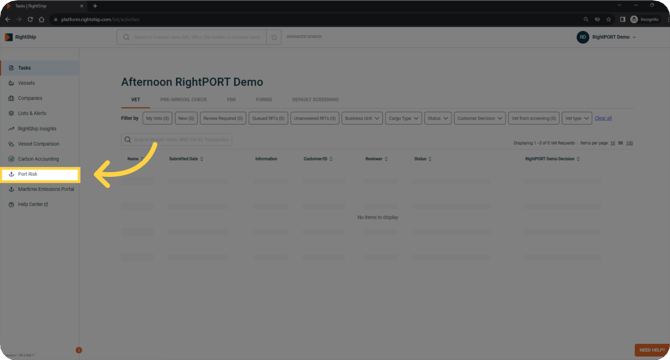
Task: Go back in the browser
Action: point(8,19)
